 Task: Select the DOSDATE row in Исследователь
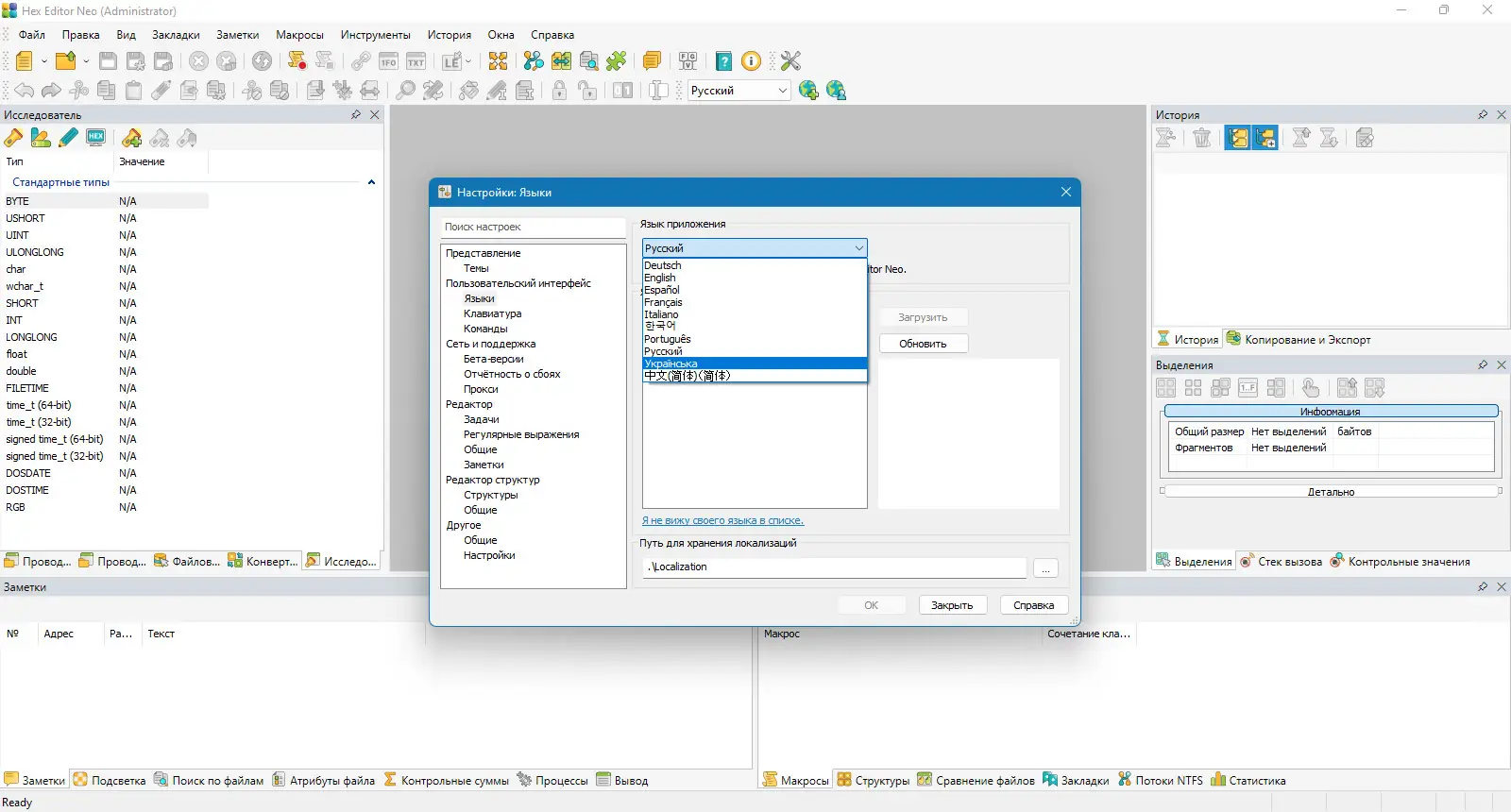pos(106,473)
